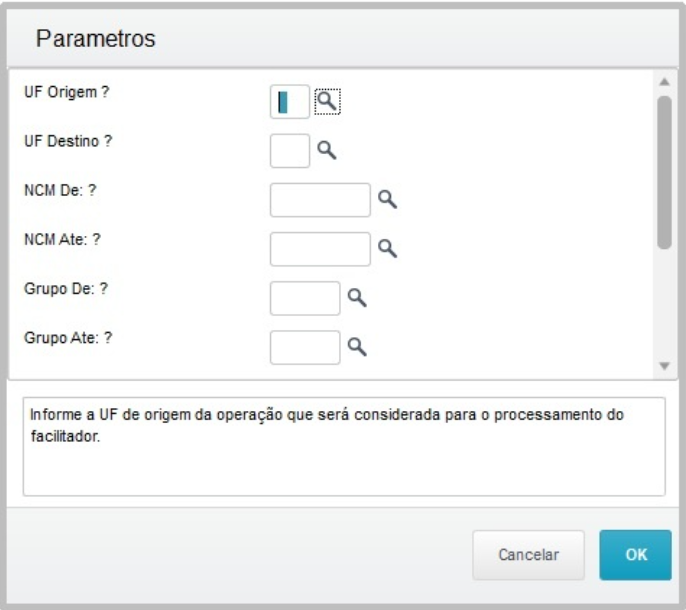Image resolution: width=686 pixels, height=610 pixels.
Task: Click the scrollbar up arrow
Action: [x=664, y=81]
